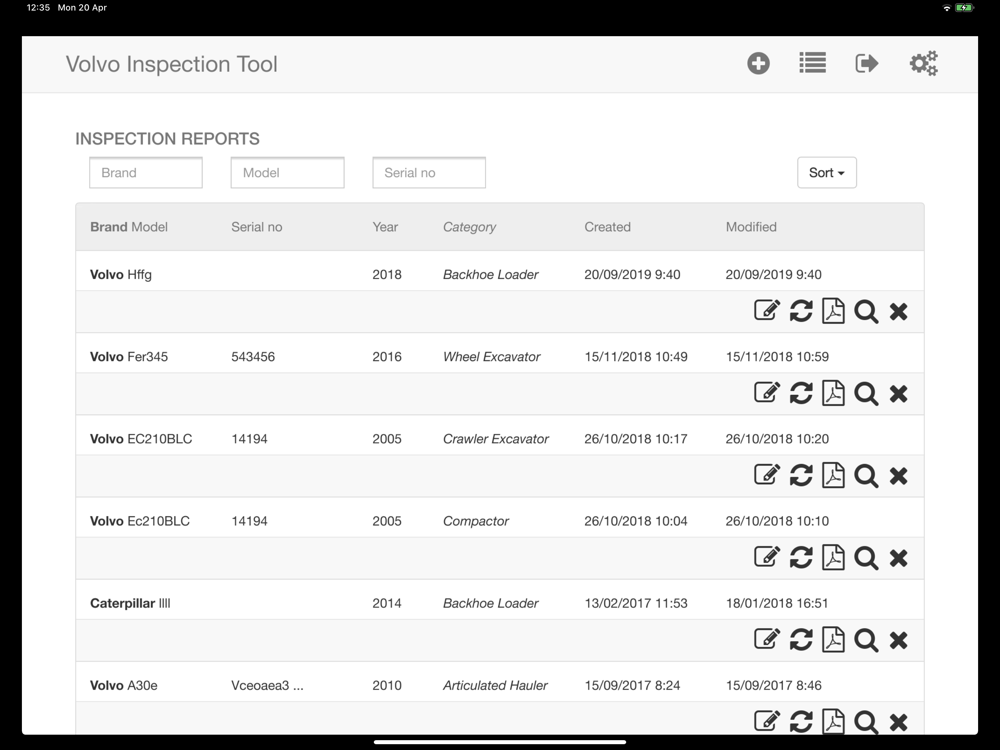
Task: Click serial number 543456
Action: click(x=253, y=357)
